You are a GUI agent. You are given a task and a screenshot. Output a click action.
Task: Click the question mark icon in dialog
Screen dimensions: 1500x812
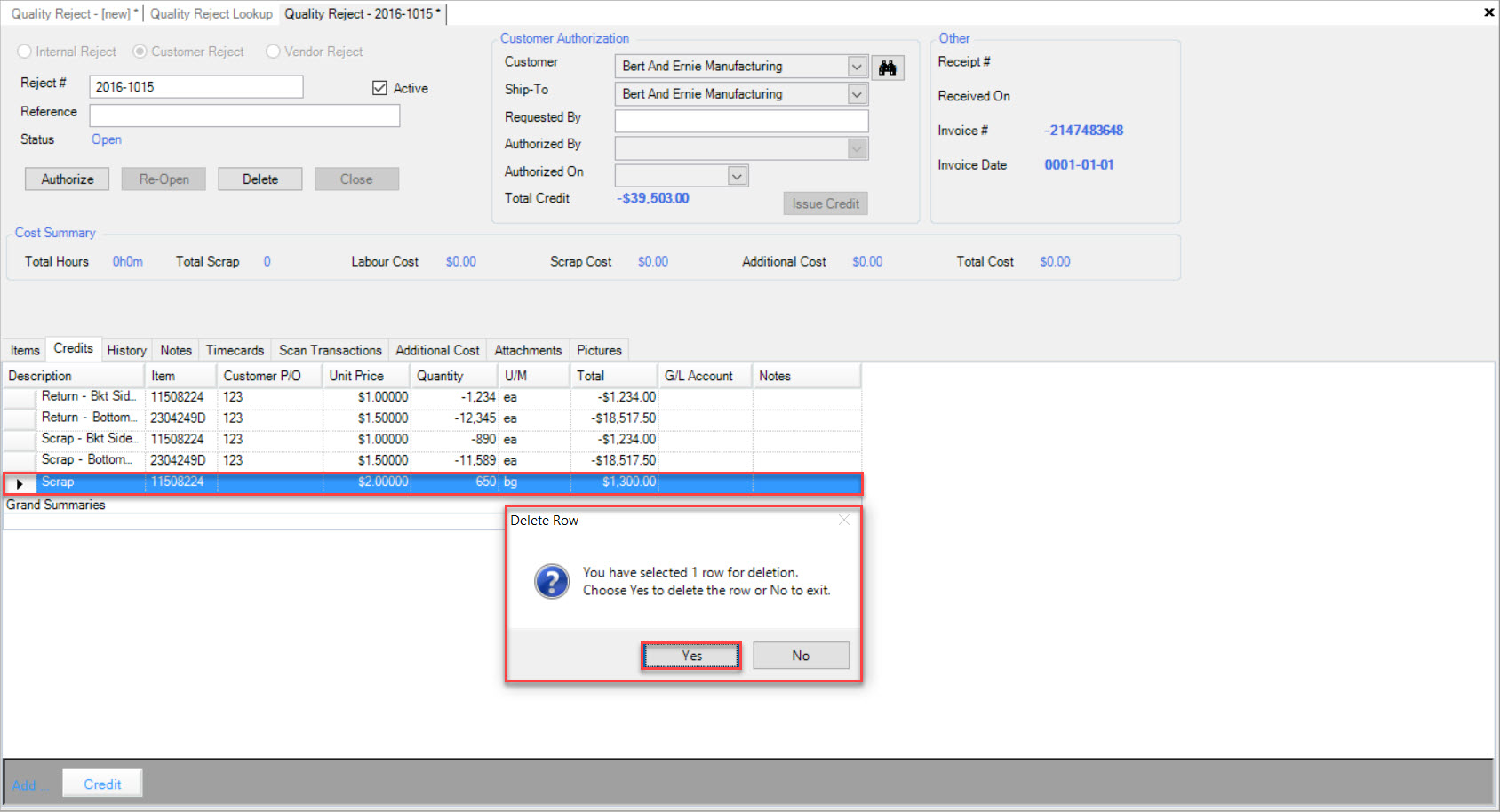[x=552, y=582]
